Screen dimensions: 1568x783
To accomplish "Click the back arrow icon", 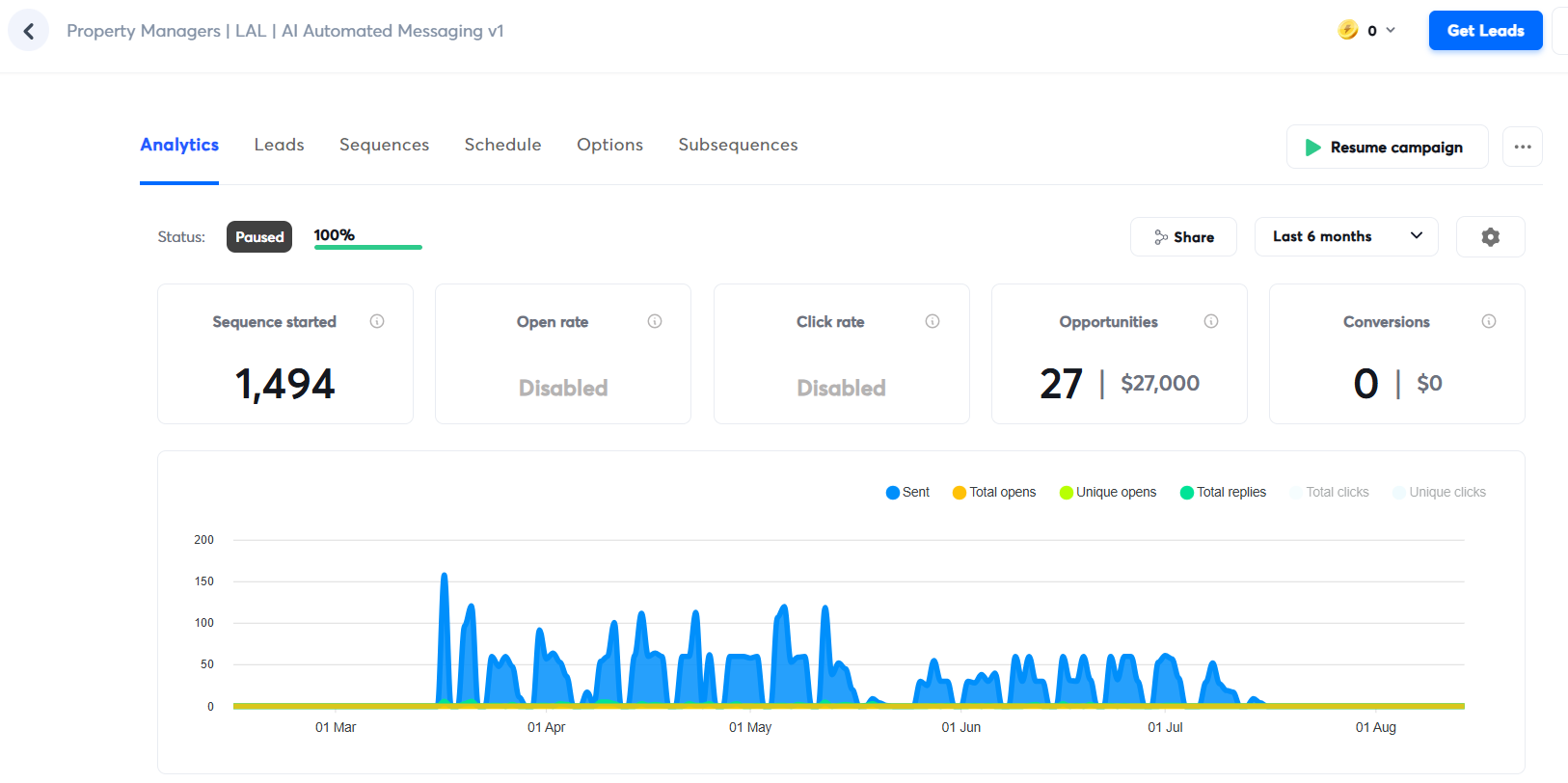I will click(29, 31).
